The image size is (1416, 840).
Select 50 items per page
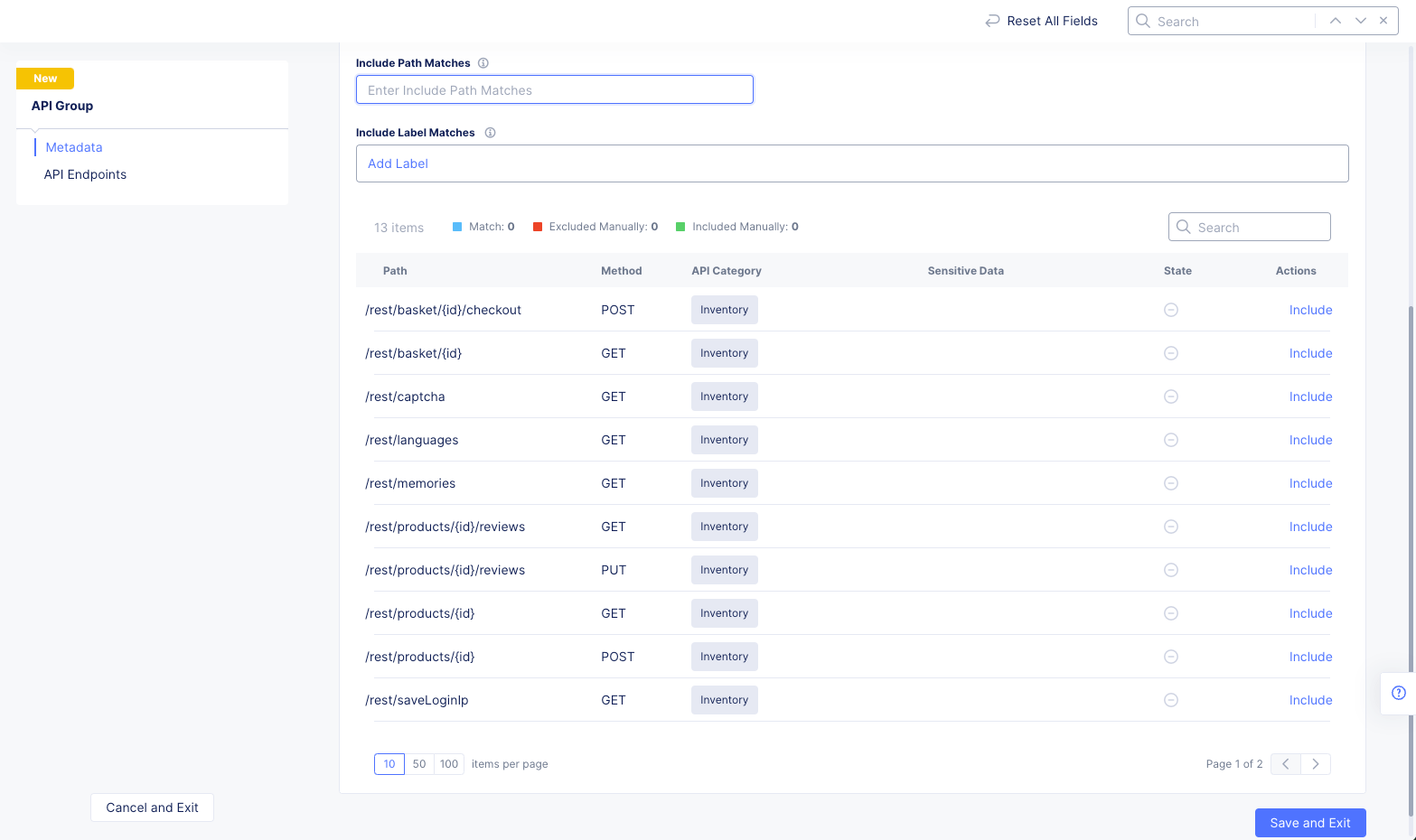(419, 763)
